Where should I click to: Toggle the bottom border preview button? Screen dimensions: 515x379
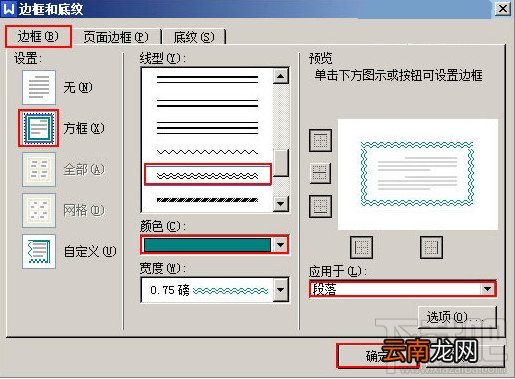click(320, 206)
